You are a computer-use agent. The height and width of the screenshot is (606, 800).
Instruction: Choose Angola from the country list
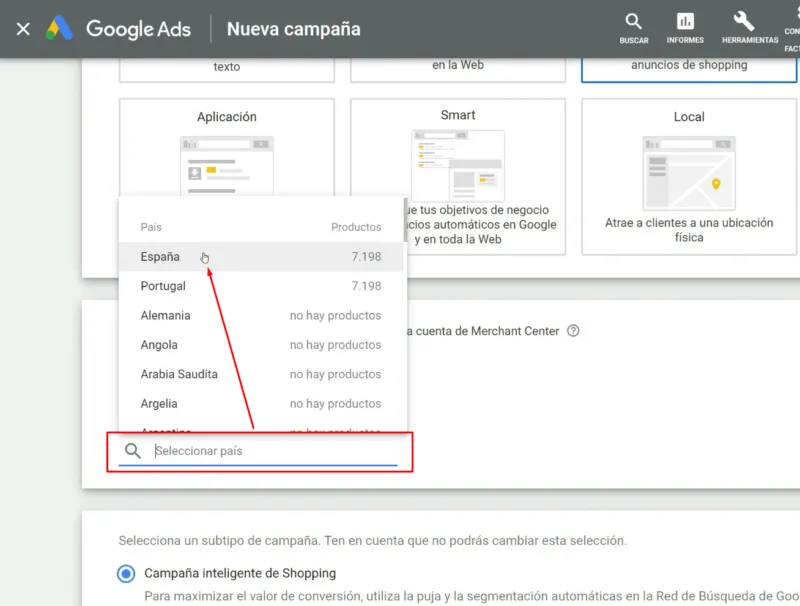261,345
